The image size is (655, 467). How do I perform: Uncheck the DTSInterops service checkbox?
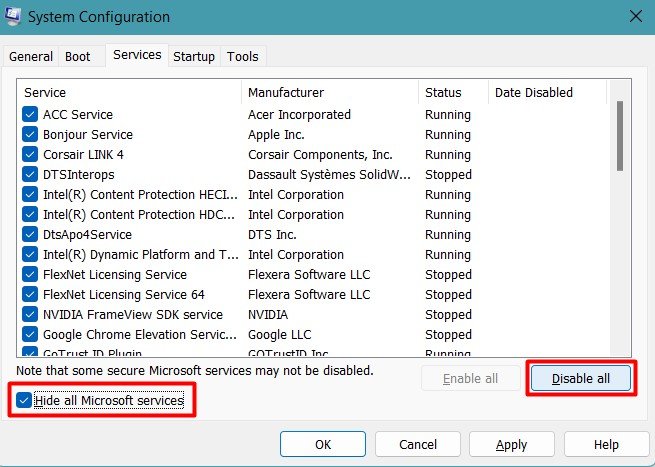[30, 174]
